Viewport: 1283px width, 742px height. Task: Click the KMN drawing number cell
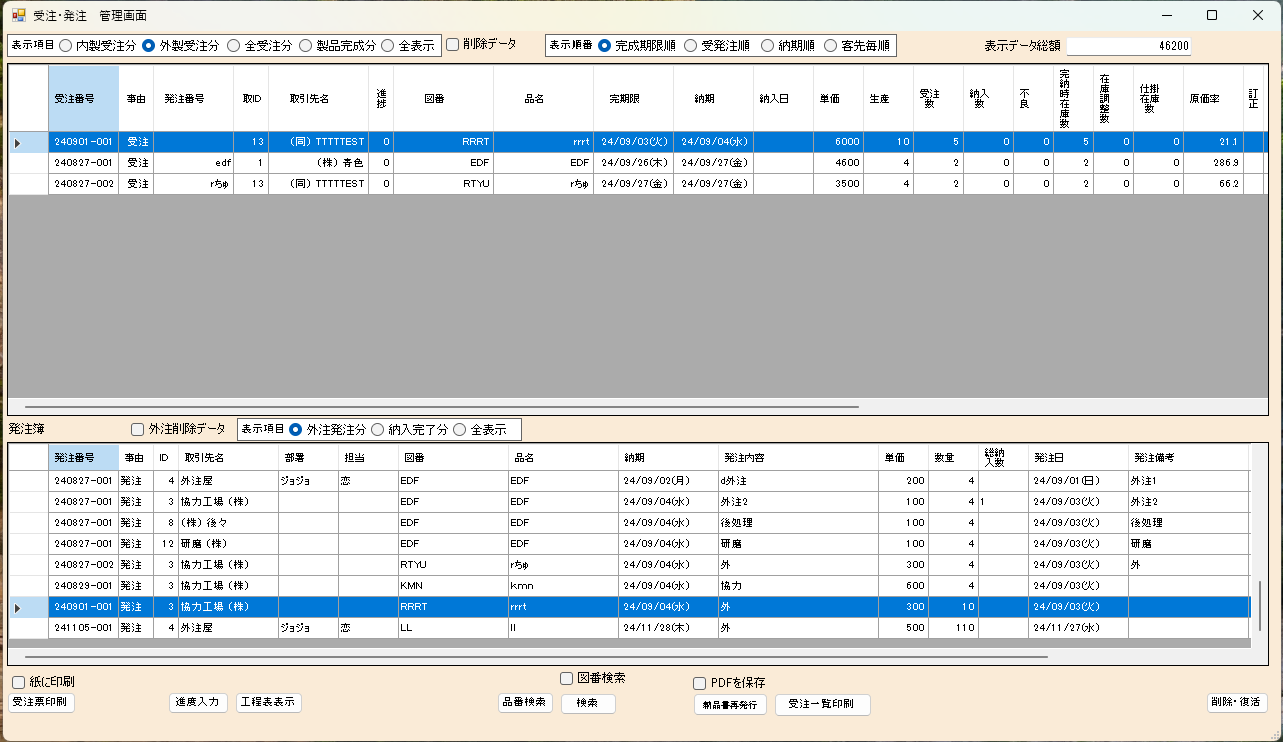[x=453, y=585]
